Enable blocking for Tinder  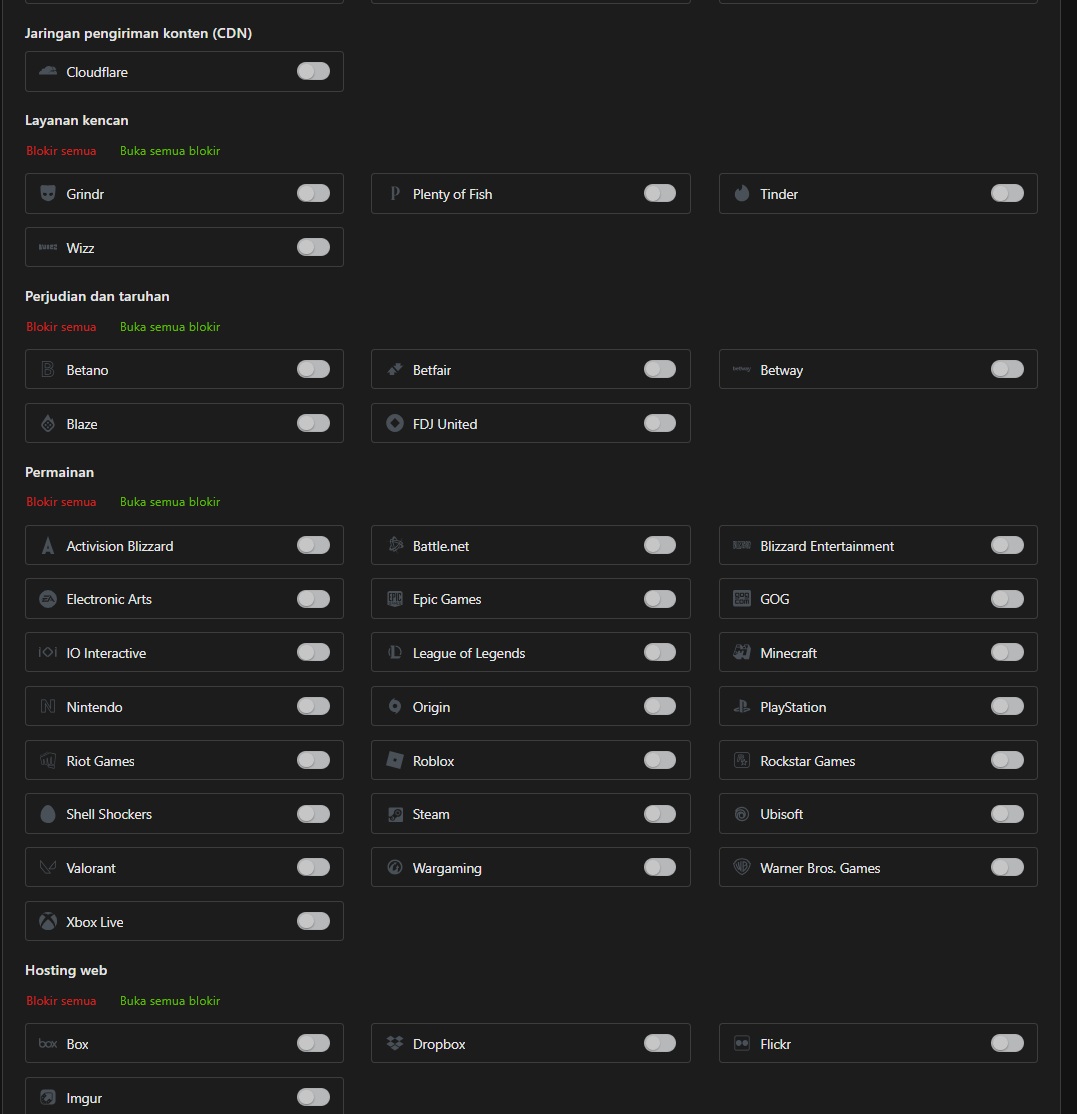1007,193
